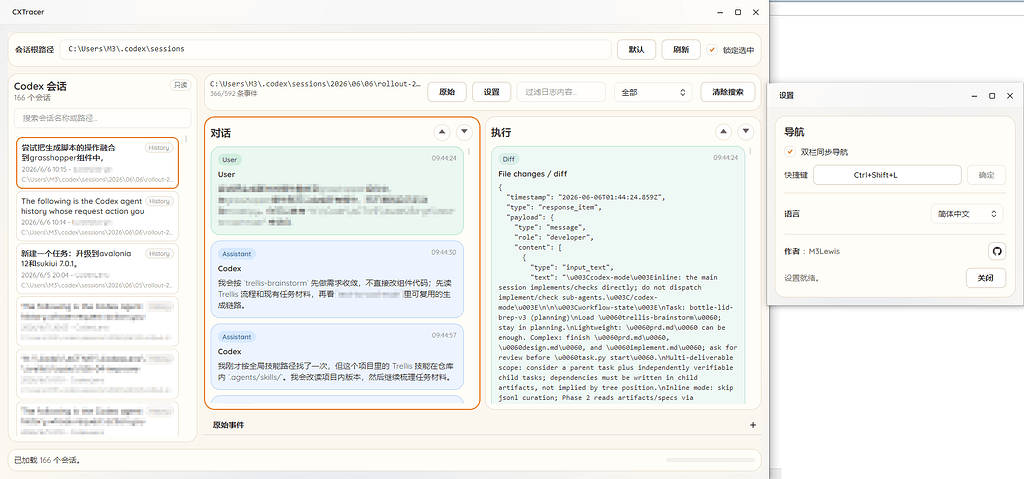Image resolution: width=1024 pixels, height=479 pixels.
Task: Toggle the 锁定选中 checkbox
Action: [712, 50]
